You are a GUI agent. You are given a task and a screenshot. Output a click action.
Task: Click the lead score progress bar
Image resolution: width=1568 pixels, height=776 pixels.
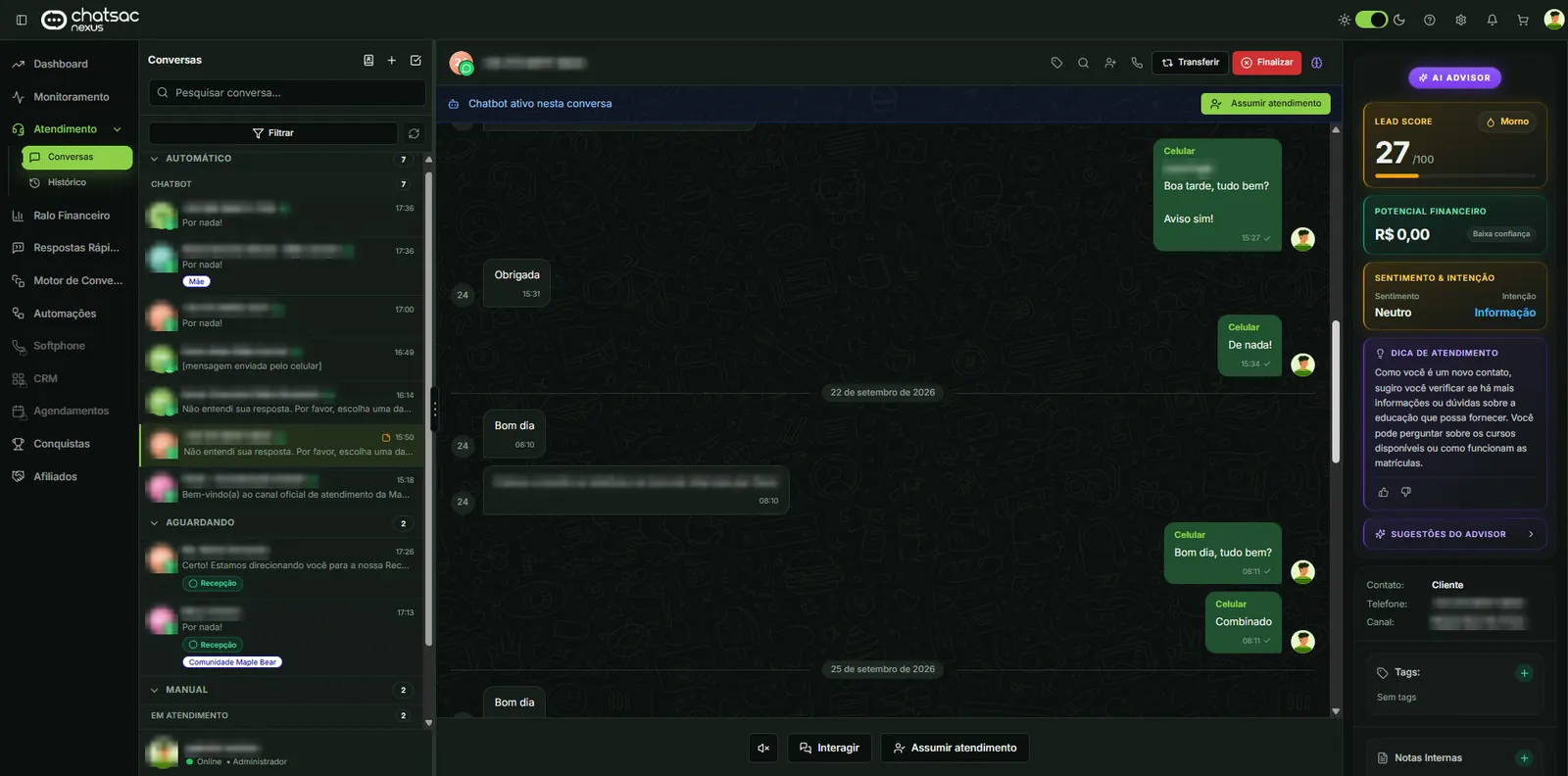tap(1455, 176)
